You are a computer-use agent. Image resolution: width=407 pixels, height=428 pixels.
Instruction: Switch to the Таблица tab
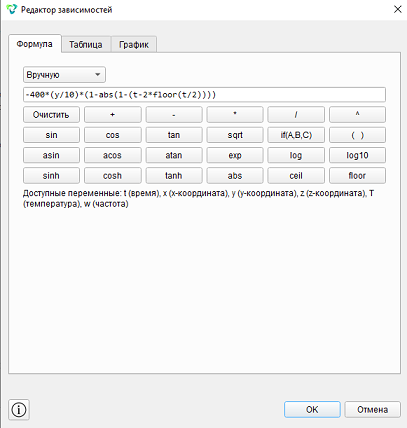86,44
